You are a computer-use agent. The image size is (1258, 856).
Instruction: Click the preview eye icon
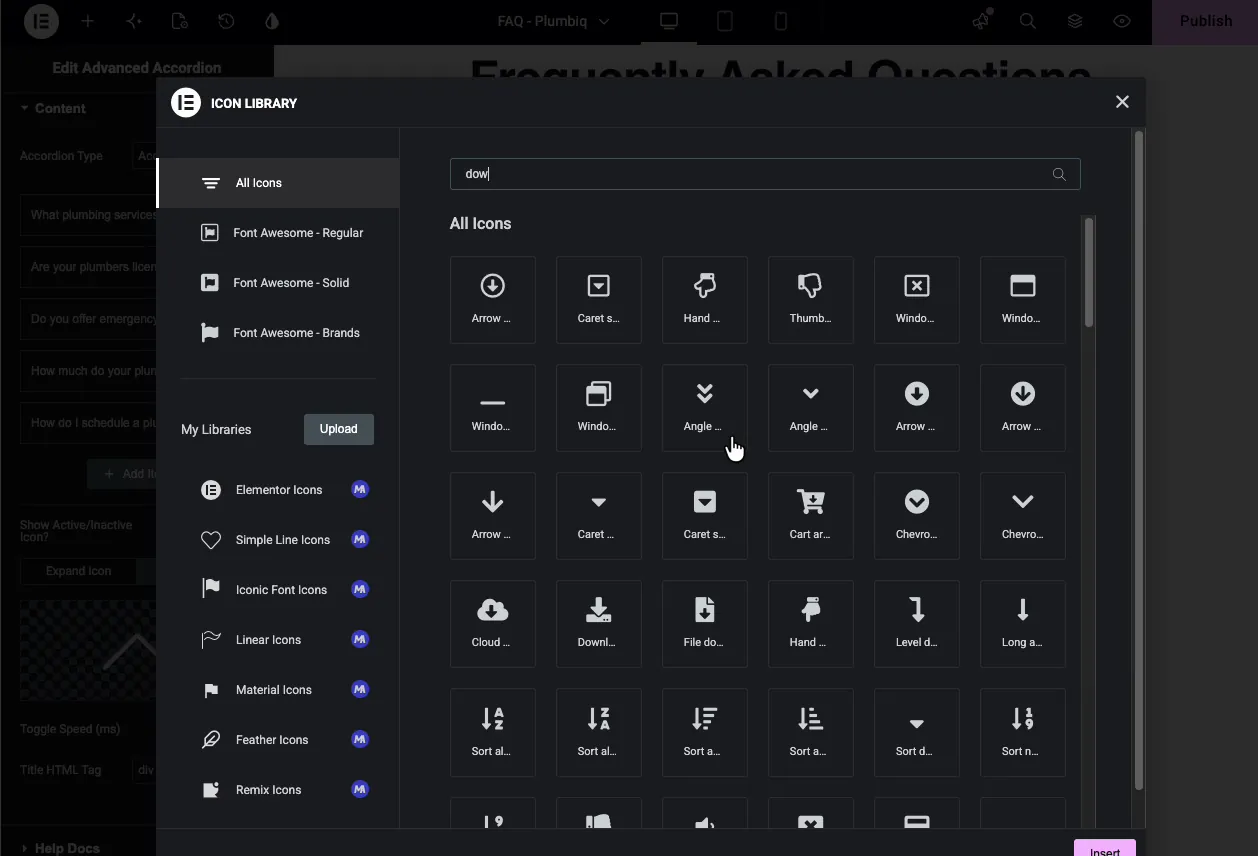(1122, 21)
